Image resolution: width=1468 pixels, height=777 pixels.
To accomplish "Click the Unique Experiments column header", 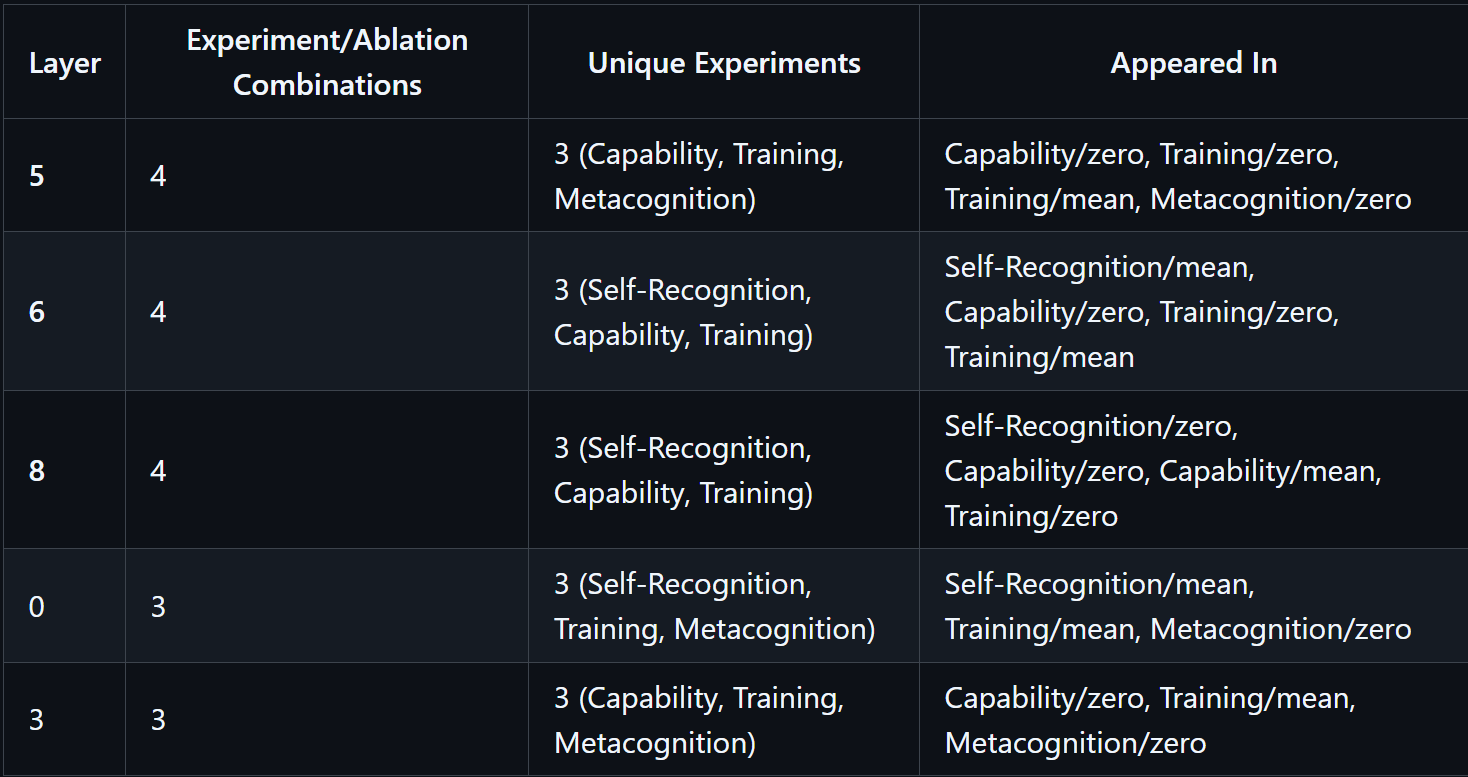I will [724, 63].
